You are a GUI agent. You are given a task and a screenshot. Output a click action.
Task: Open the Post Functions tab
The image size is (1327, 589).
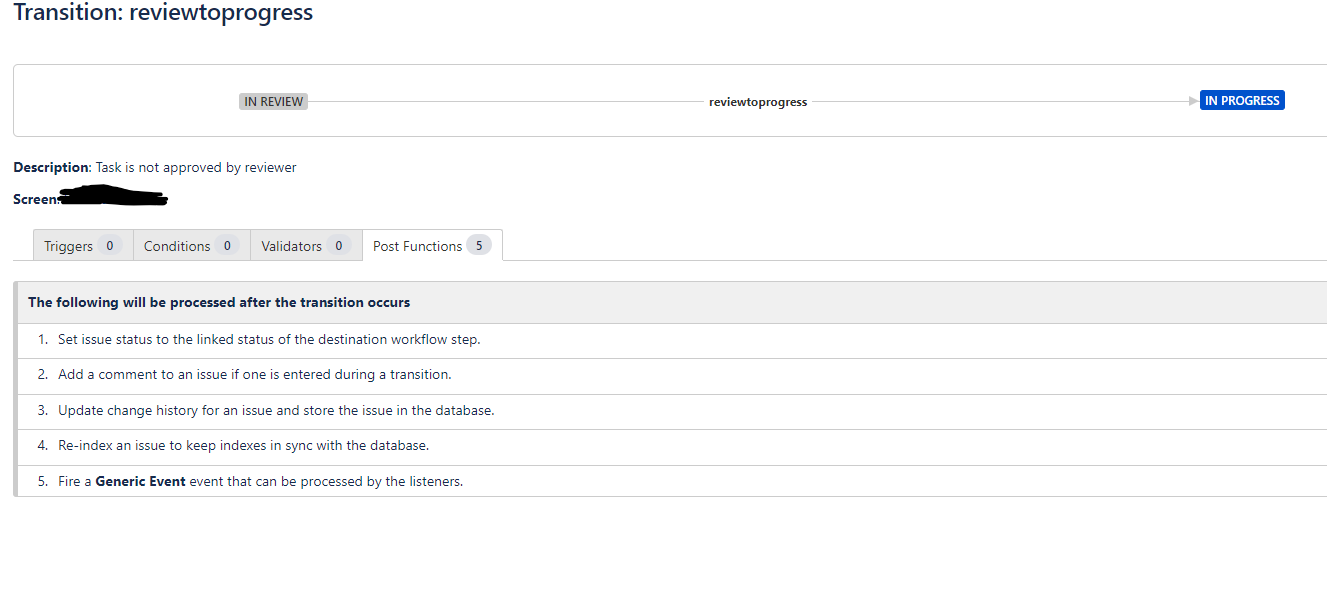432,246
